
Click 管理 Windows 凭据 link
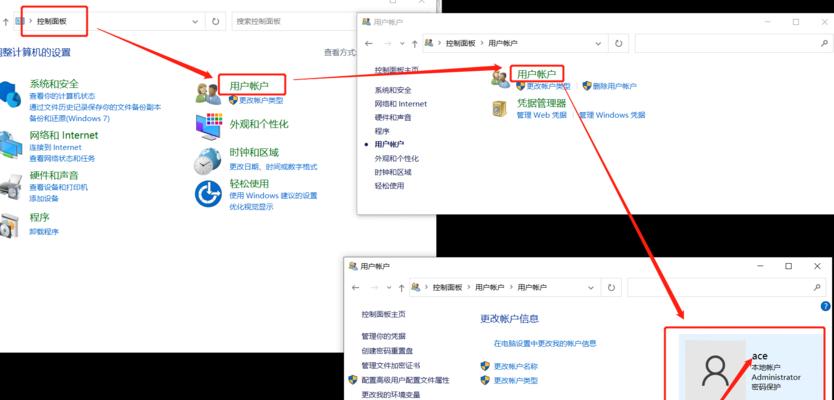pyautogui.click(x=612, y=115)
